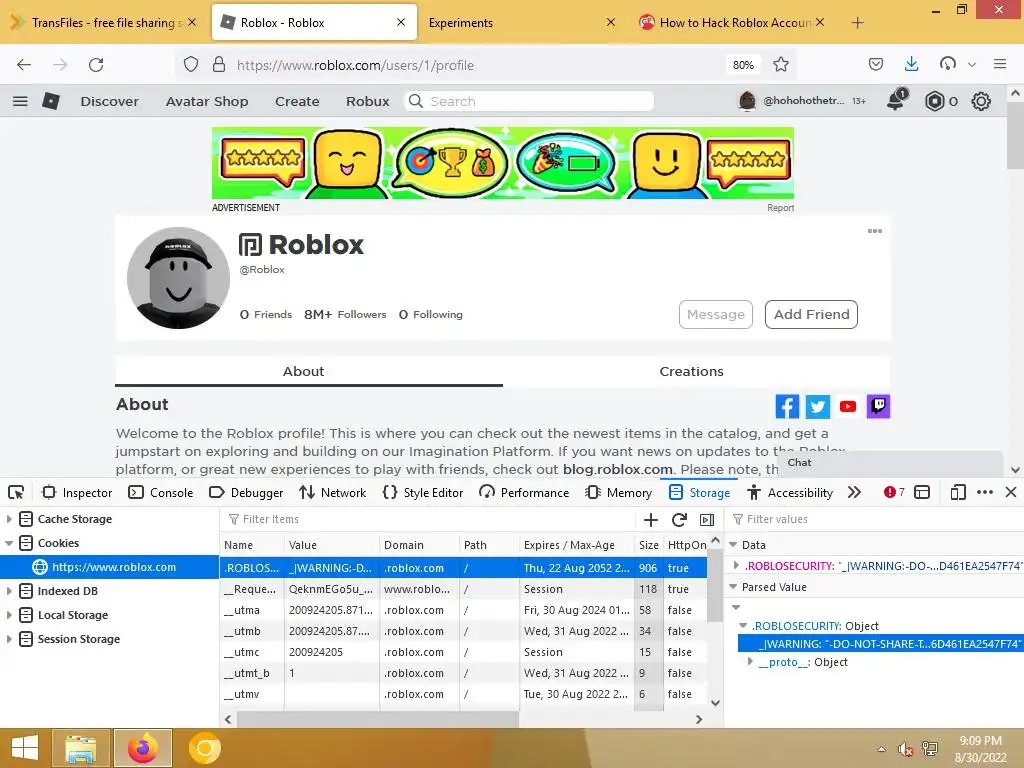Show the devtools error count indicator
The image size is (1024, 768).
(x=893, y=492)
